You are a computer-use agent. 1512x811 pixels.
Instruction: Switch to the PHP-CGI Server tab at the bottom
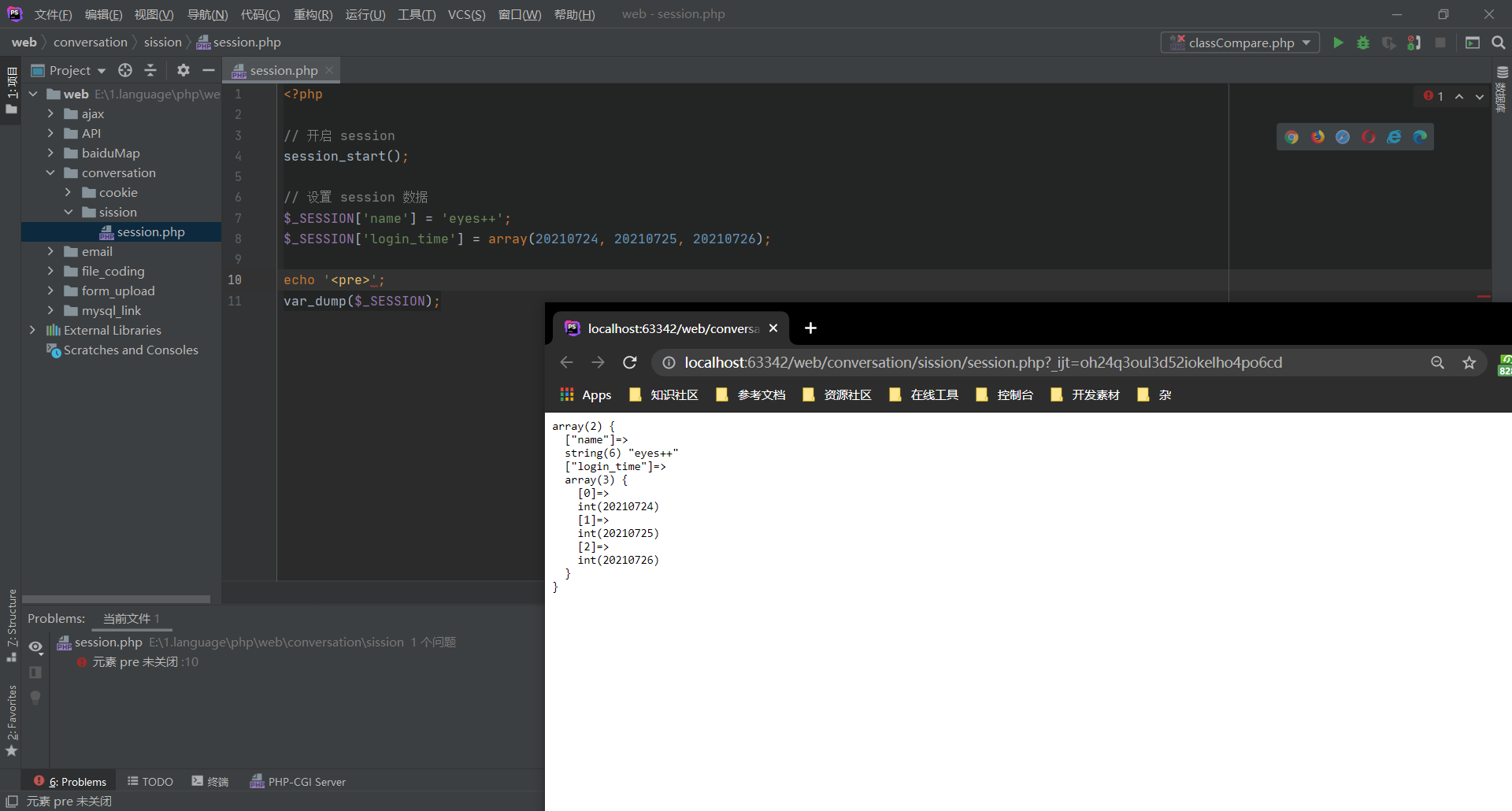click(x=306, y=781)
